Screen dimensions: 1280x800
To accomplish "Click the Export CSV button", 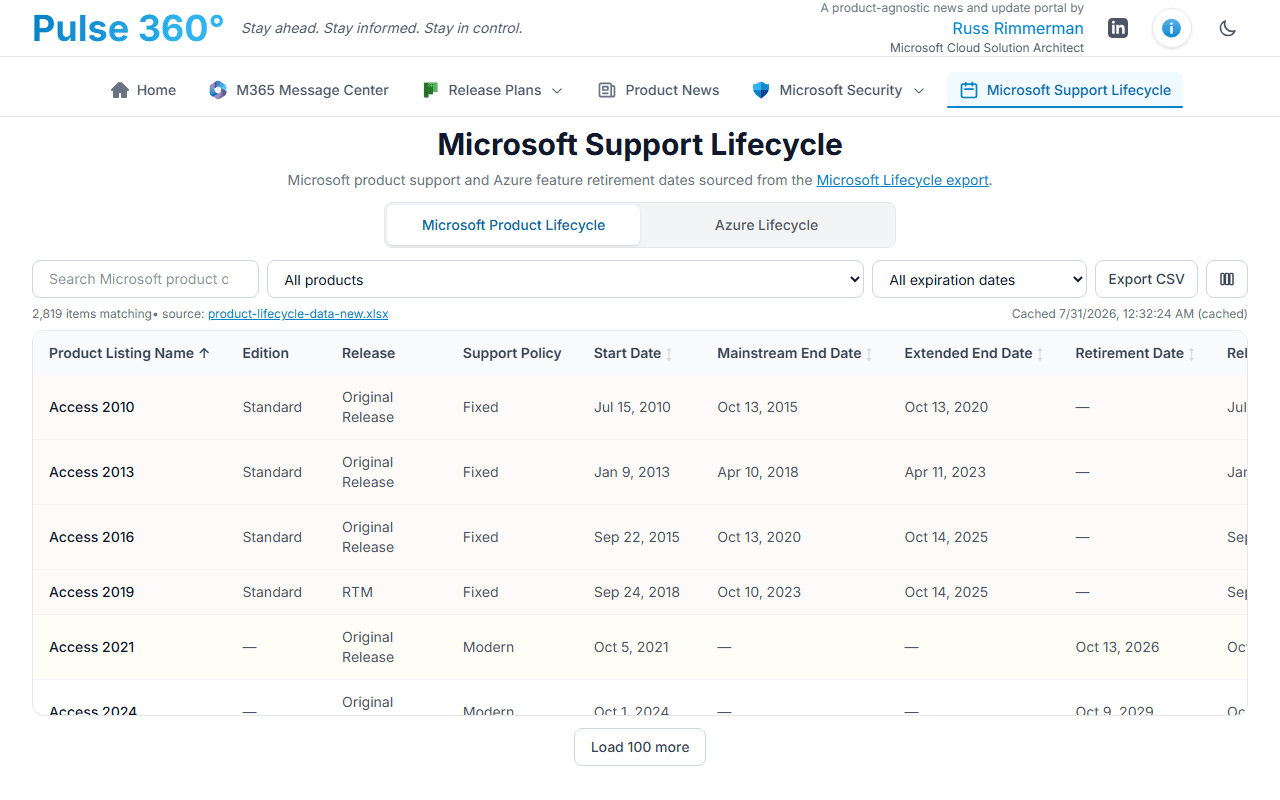I will coord(1146,279).
